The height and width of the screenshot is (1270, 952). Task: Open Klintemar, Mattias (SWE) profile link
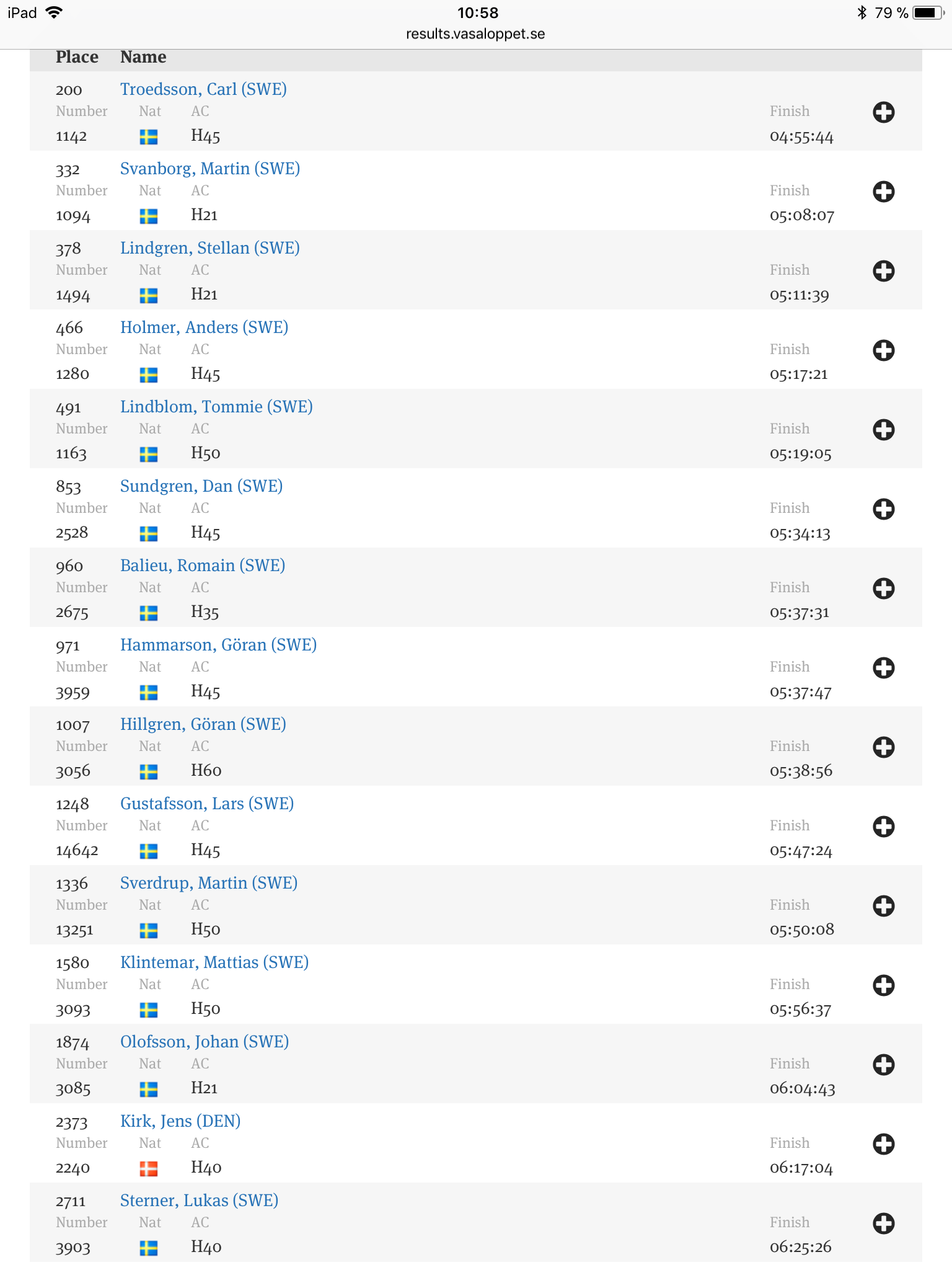(x=214, y=962)
